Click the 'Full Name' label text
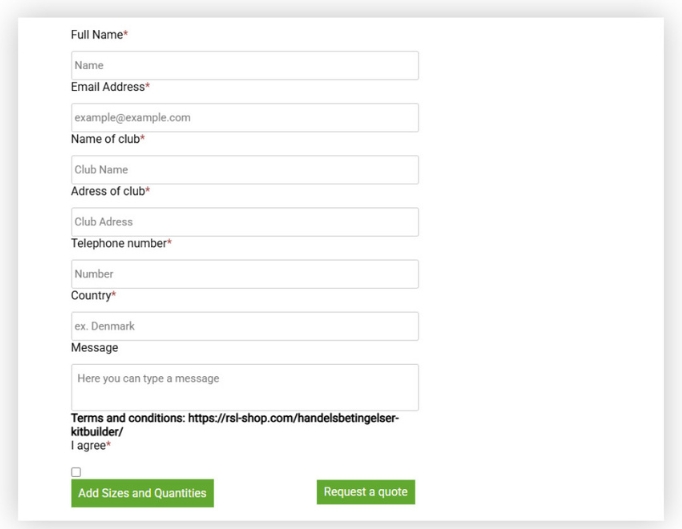The height and width of the screenshot is (529, 682). (x=96, y=35)
